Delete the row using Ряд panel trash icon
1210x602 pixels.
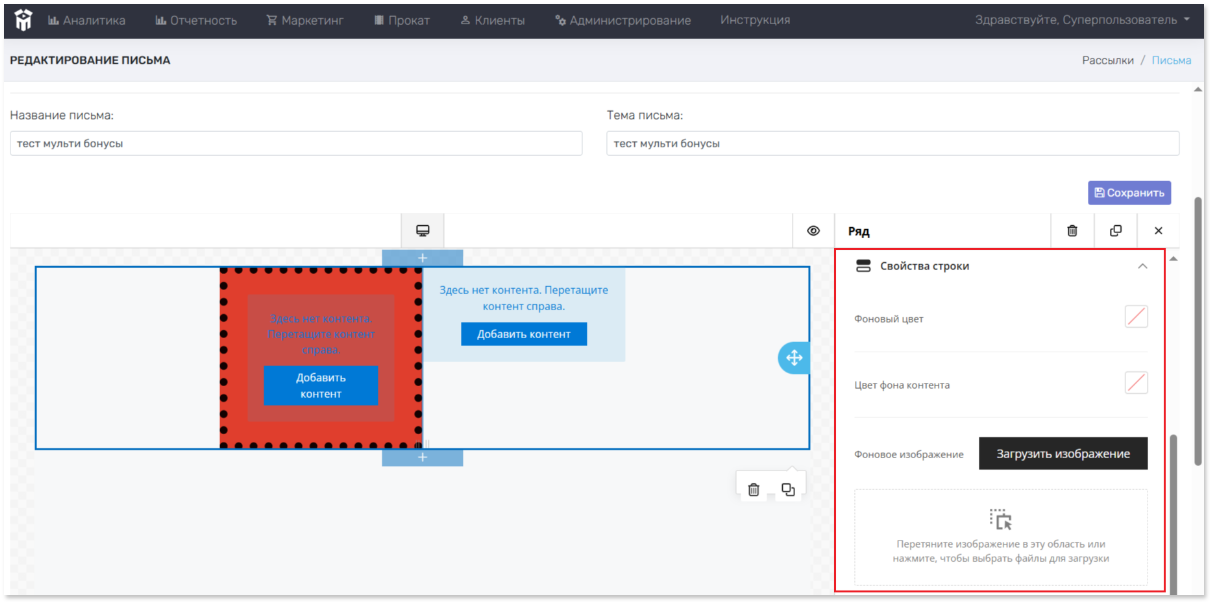click(1072, 231)
